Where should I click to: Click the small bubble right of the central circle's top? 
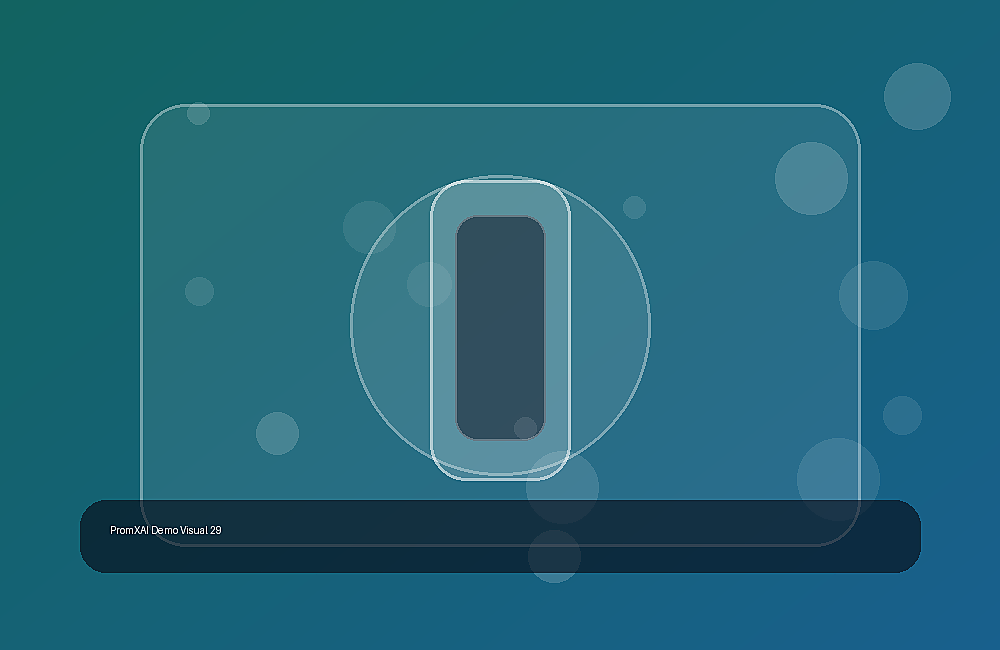point(634,207)
